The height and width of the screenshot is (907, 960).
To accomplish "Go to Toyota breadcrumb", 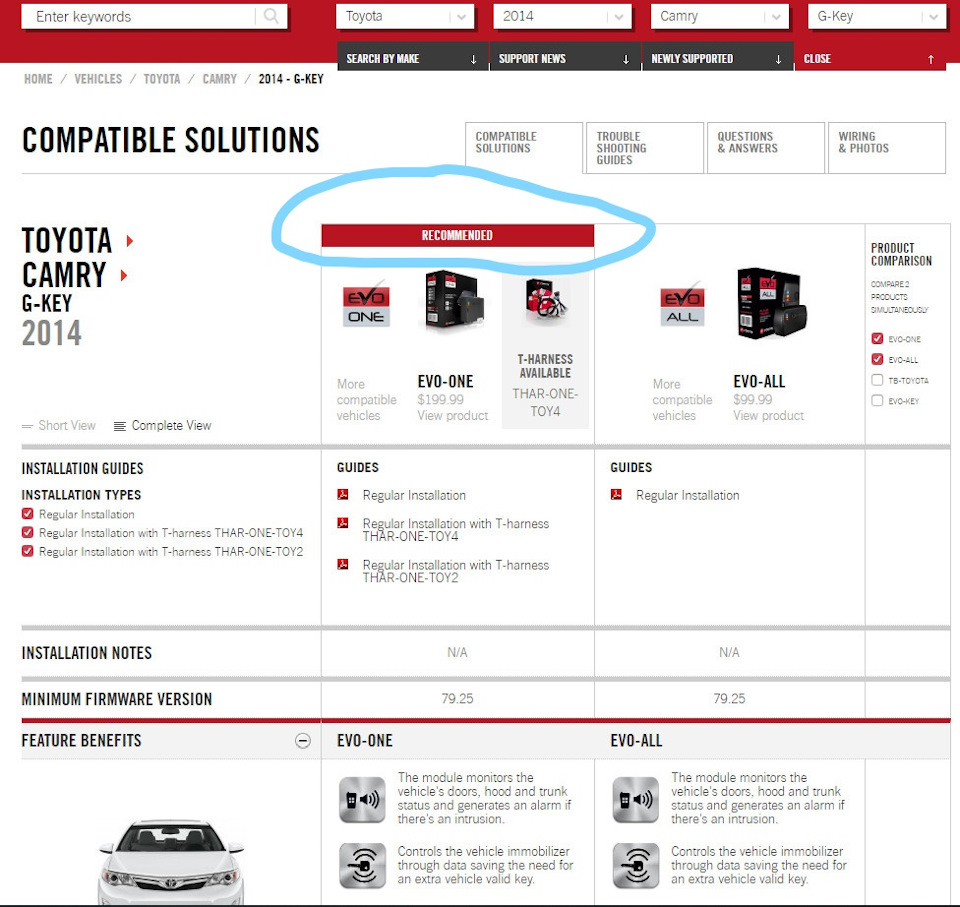I will [x=162, y=79].
